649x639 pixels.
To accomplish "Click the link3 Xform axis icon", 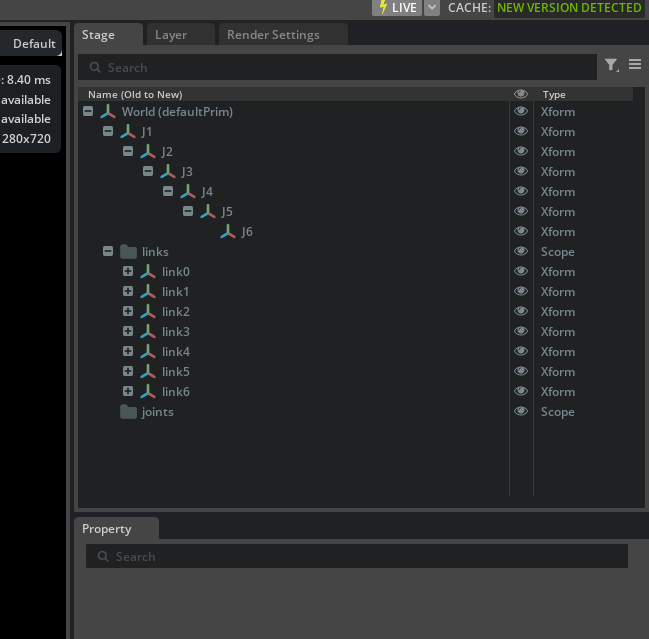I will (148, 332).
